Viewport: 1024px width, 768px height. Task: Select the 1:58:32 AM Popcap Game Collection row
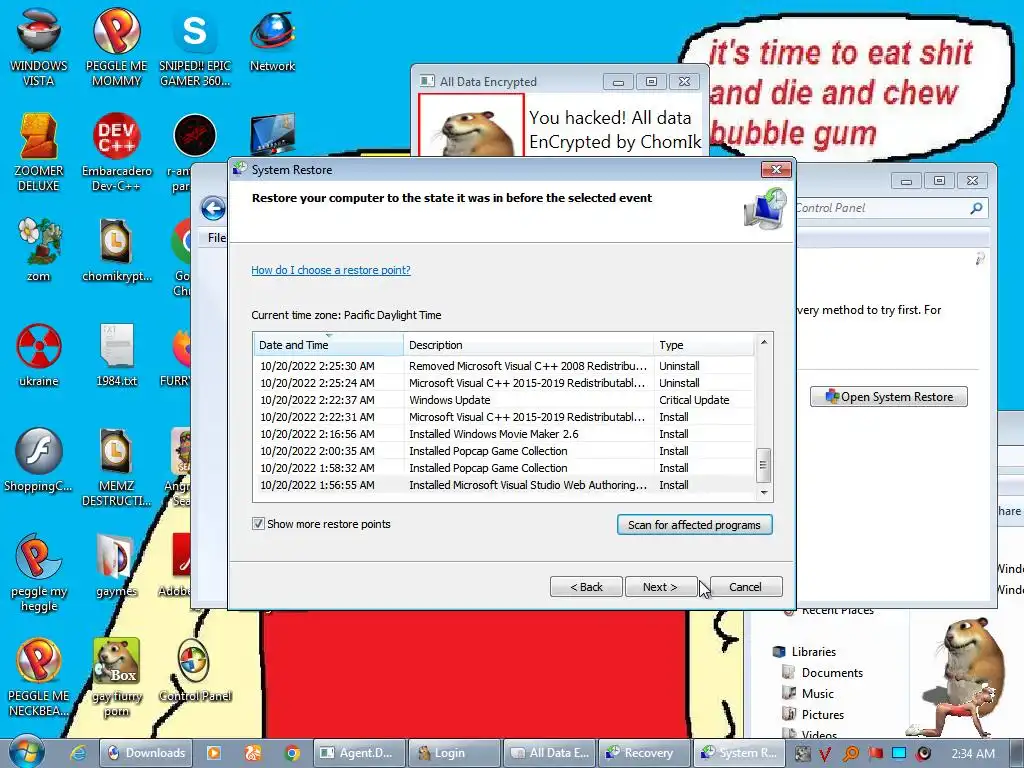coord(504,468)
